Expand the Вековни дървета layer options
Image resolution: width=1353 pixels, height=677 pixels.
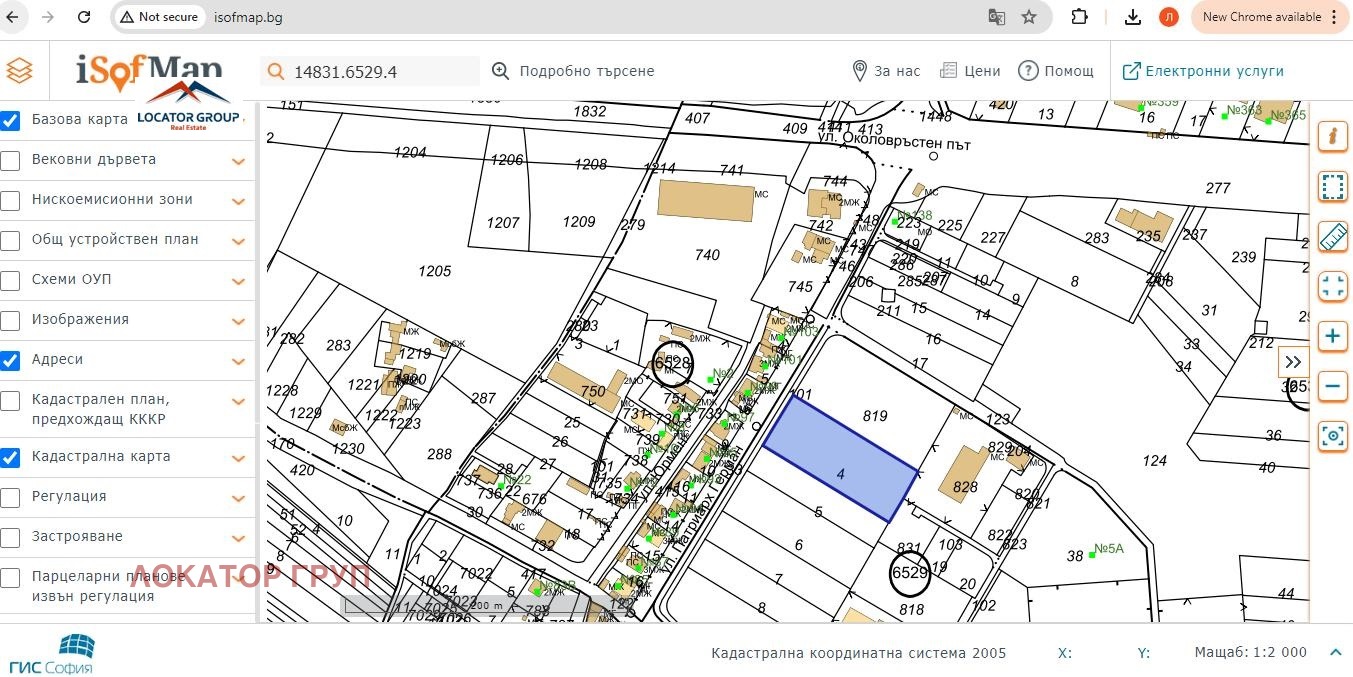239,161
